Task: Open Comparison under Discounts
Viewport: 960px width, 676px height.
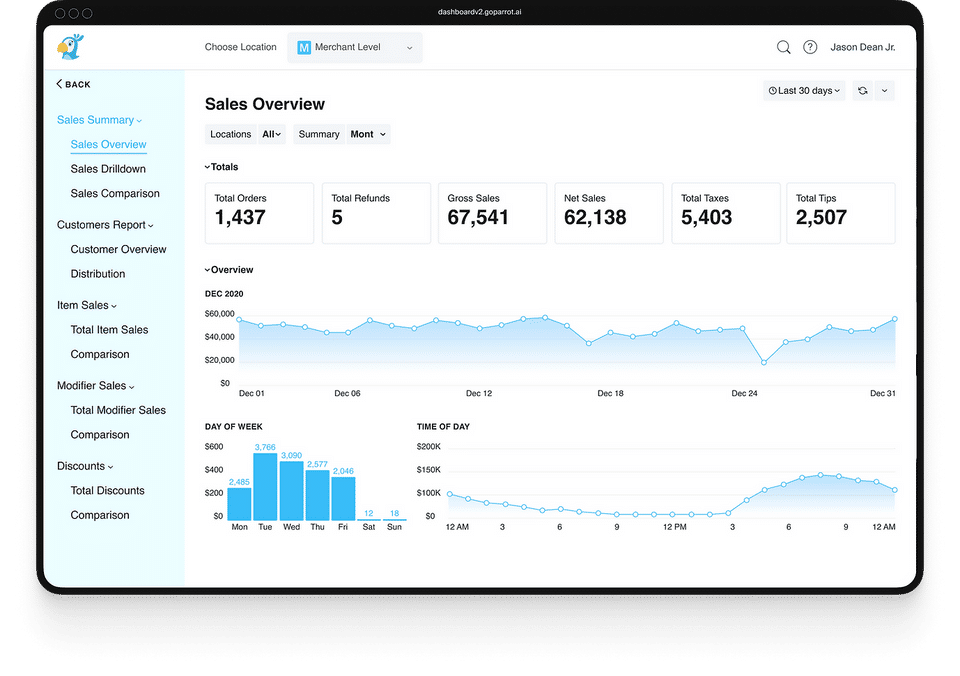Action: point(100,515)
